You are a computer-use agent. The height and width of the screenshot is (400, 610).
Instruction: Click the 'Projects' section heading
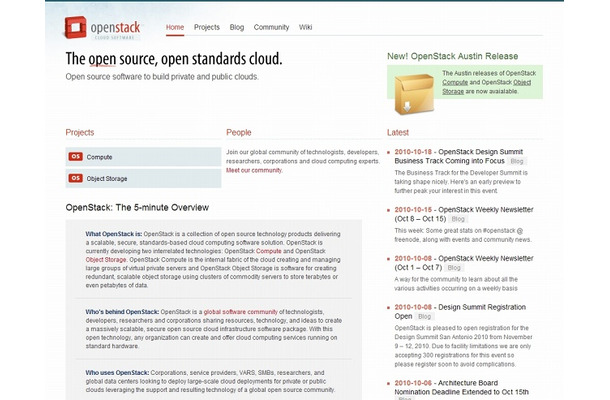(80, 132)
